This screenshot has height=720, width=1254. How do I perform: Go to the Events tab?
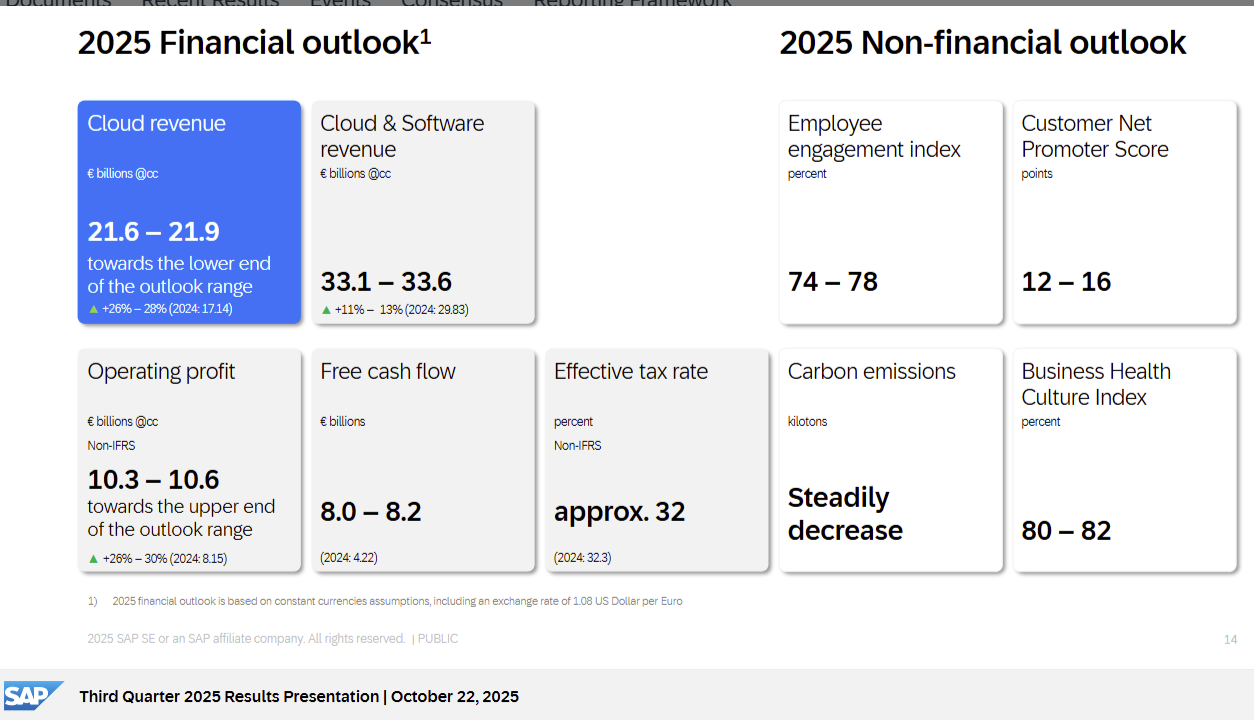pyautogui.click(x=340, y=3)
